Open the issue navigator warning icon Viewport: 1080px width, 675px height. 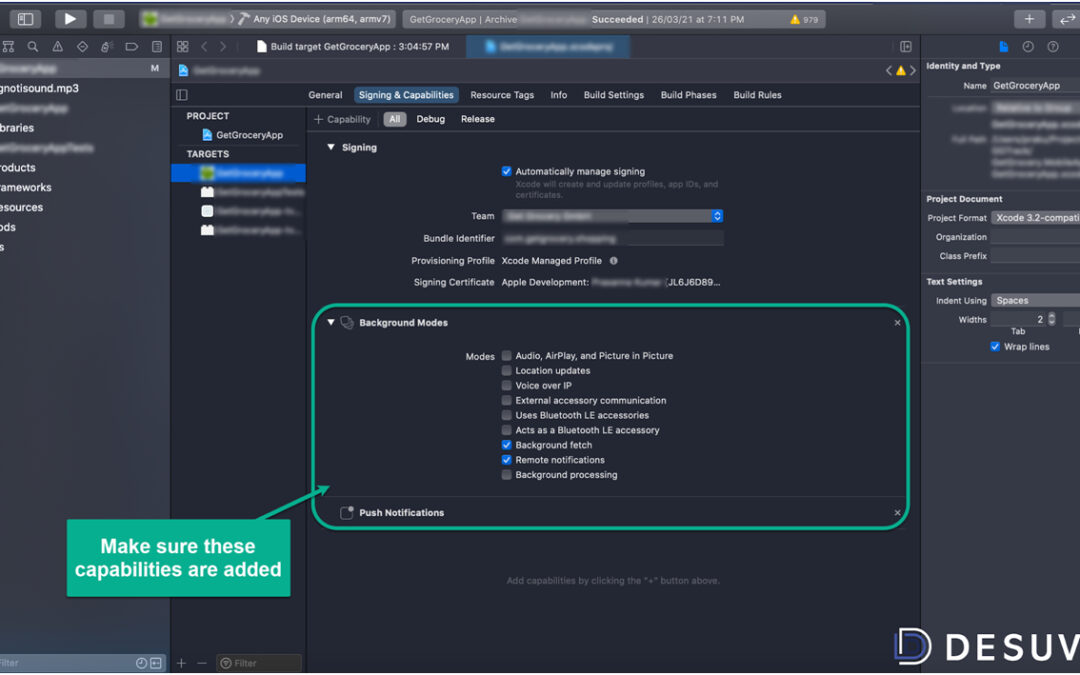click(57, 47)
